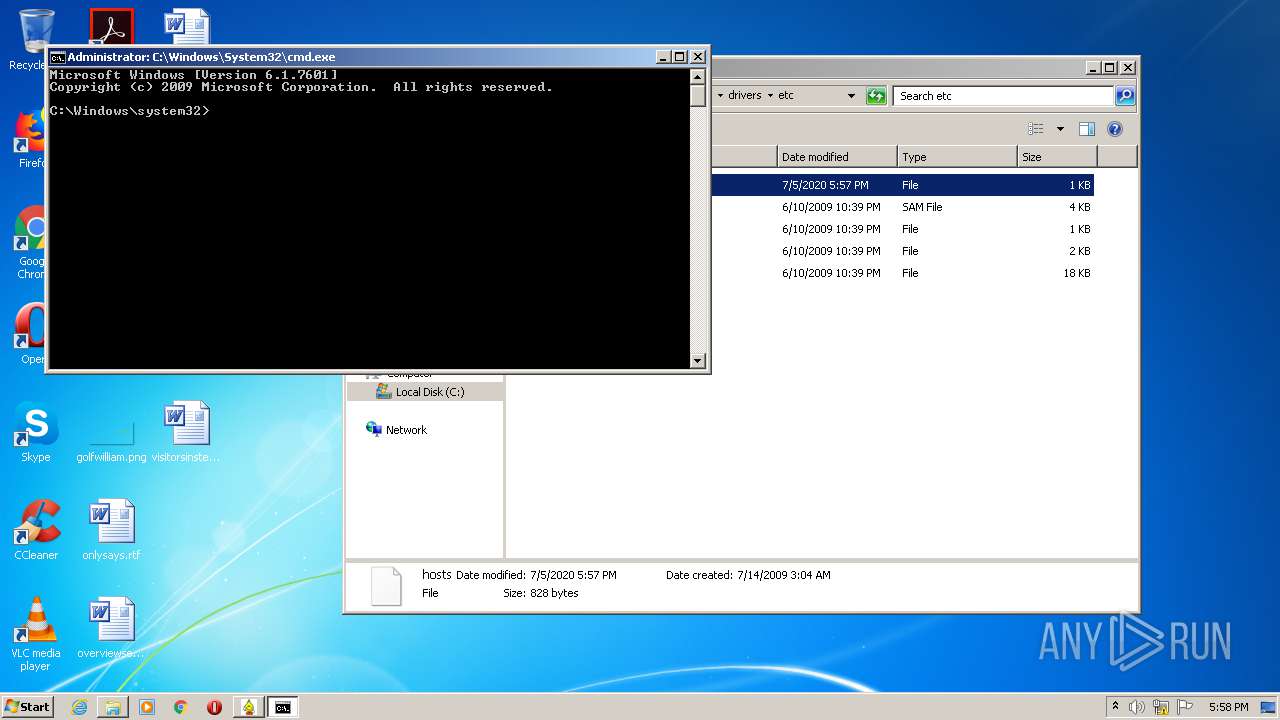The height and width of the screenshot is (720, 1280).
Task: Open Action Center flag icon
Action: coord(1184,707)
